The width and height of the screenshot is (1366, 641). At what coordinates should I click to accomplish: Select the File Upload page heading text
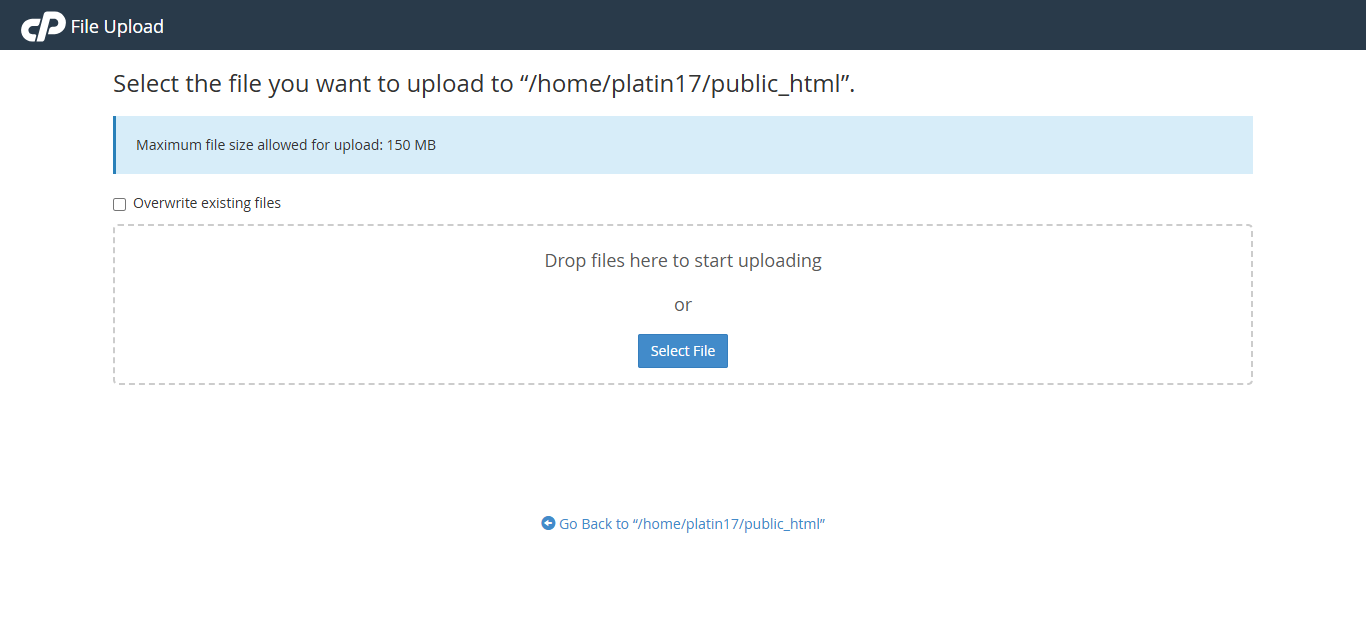(x=115, y=26)
